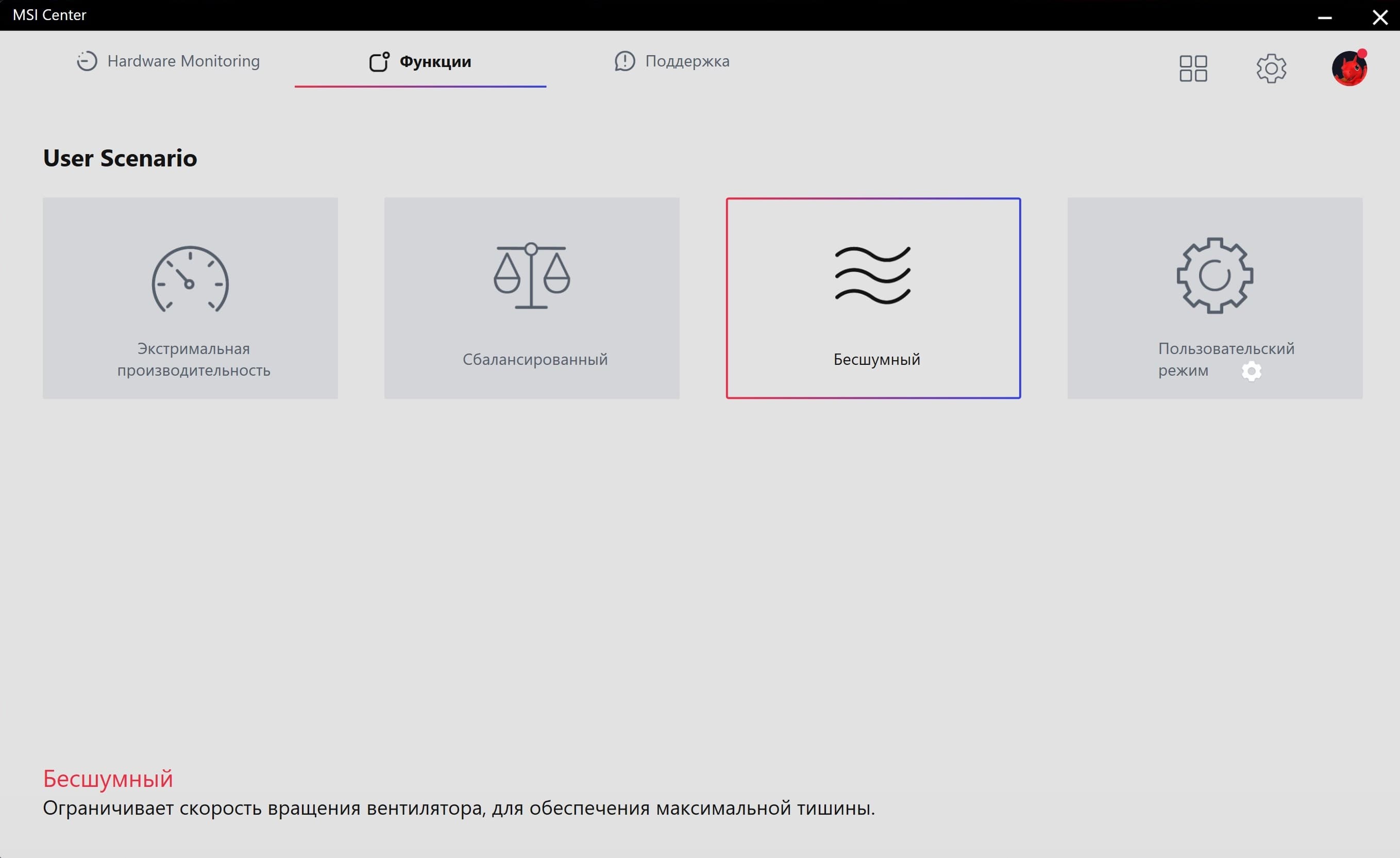Click the red dragon profile avatar
This screenshot has height=858, width=1400.
(x=1349, y=69)
